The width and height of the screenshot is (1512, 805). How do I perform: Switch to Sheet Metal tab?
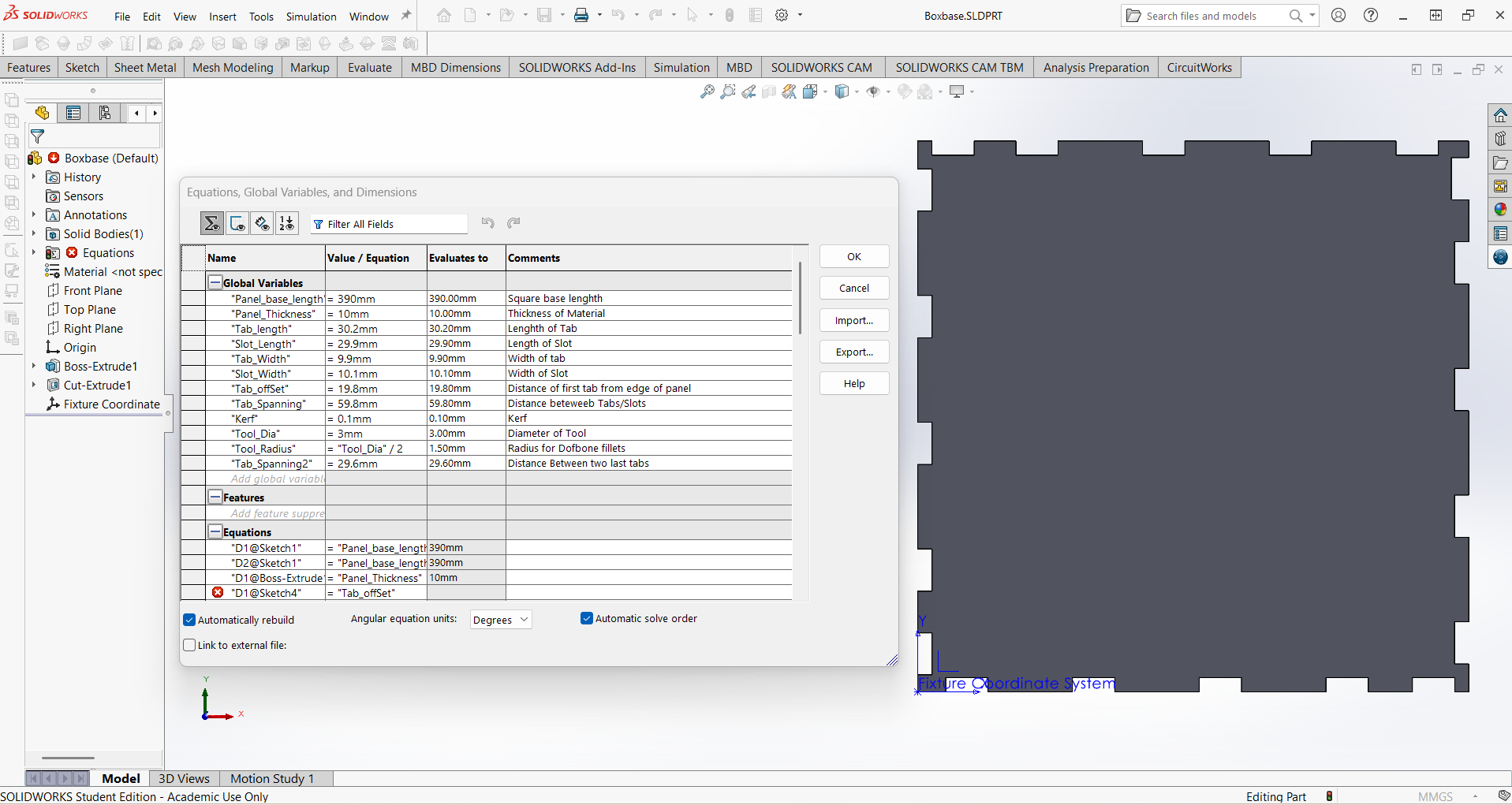point(145,67)
